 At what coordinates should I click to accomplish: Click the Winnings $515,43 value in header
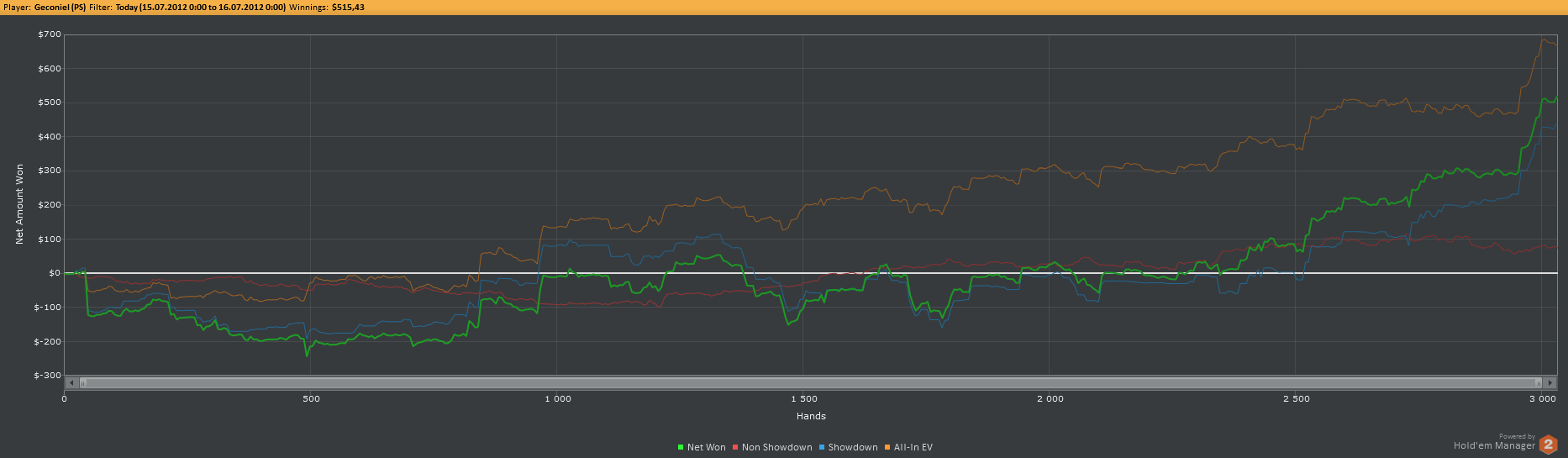(348, 8)
